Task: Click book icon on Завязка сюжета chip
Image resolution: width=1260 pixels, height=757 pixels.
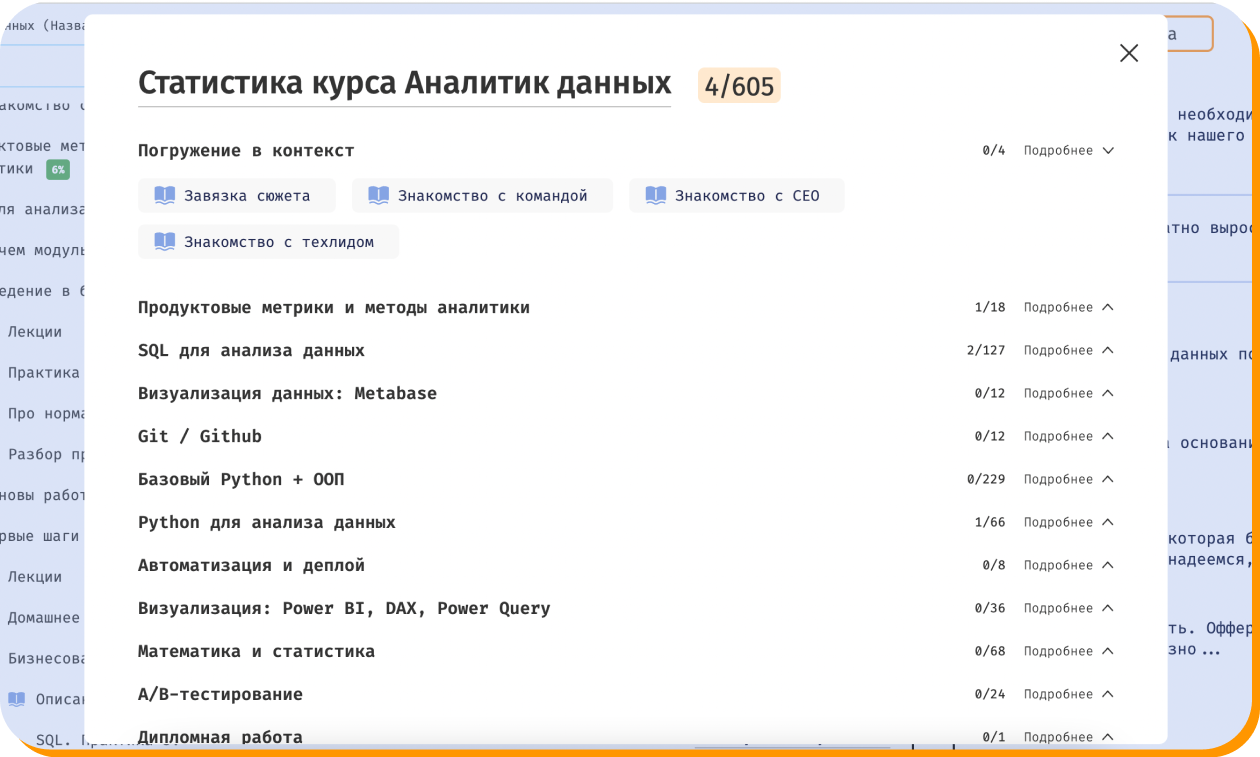Action: 165,196
